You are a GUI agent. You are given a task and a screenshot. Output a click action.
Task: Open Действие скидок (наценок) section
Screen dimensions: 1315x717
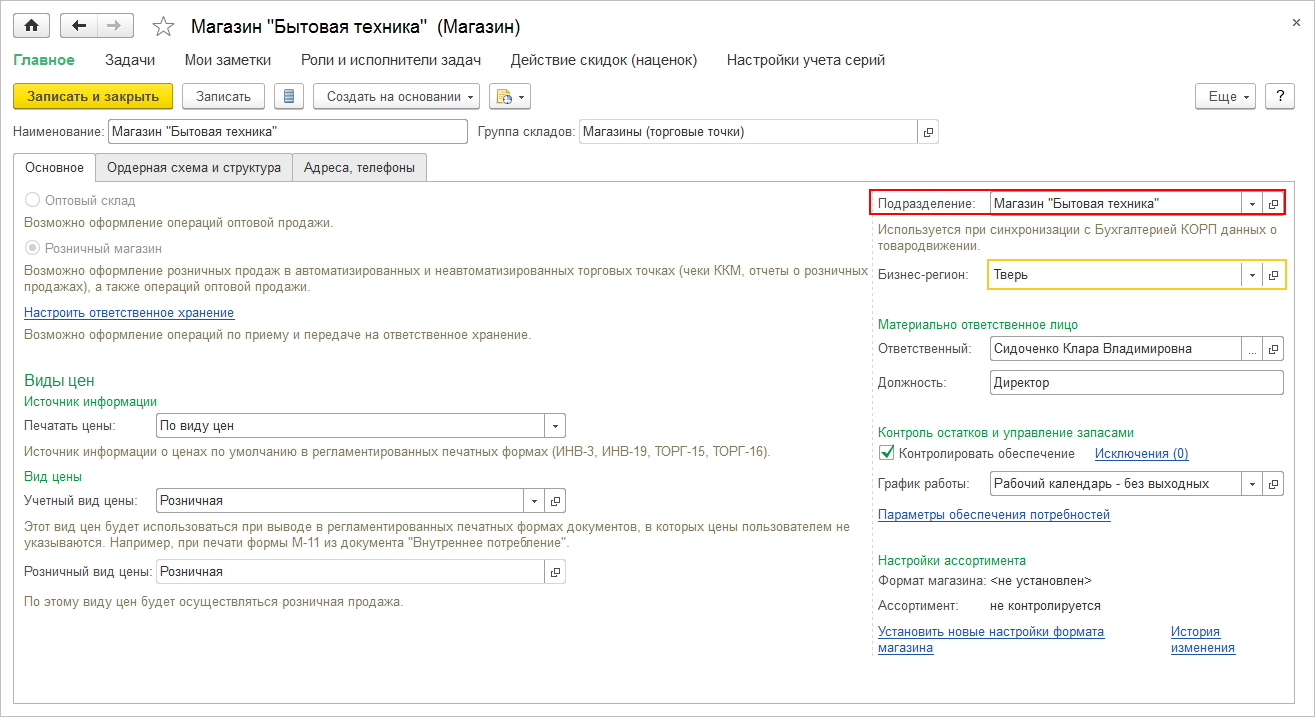[x=604, y=60]
